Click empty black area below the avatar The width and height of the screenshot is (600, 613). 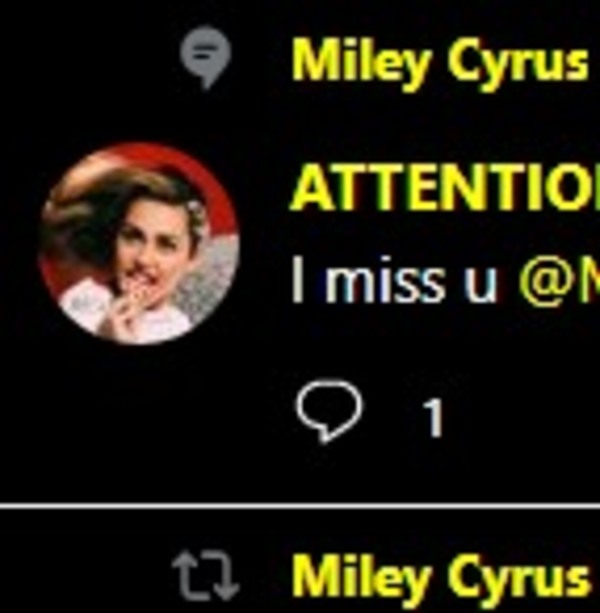(137, 418)
